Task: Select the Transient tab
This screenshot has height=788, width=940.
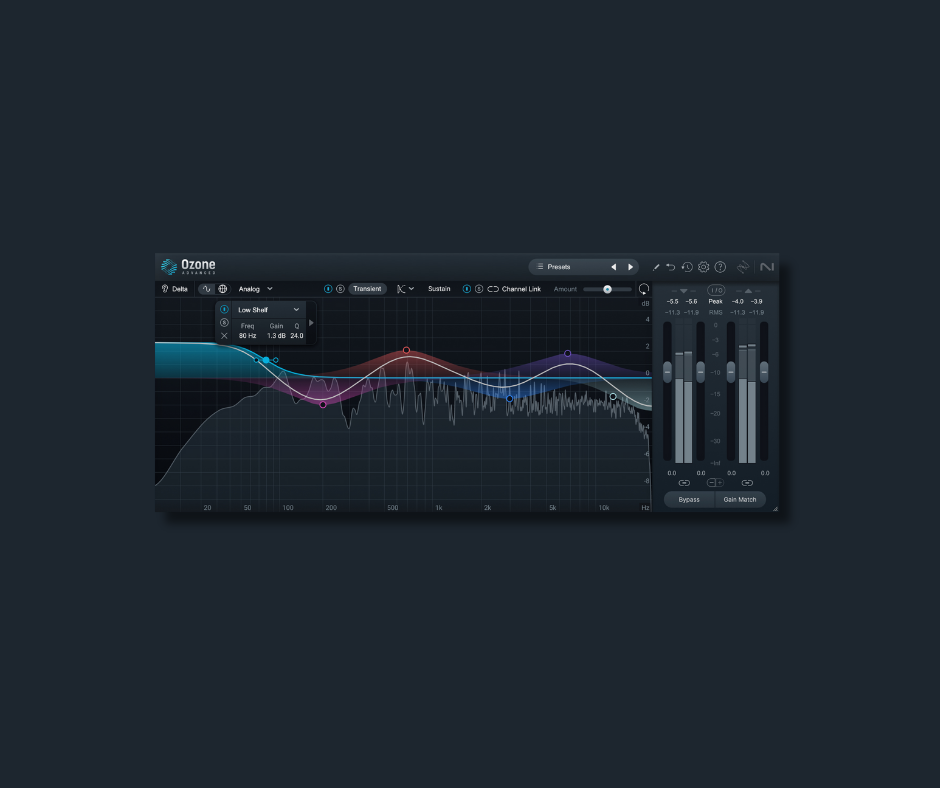Action: pos(367,289)
